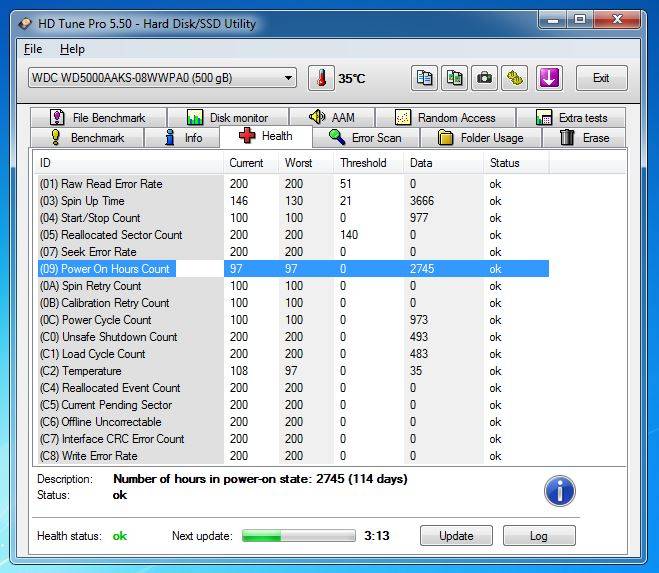Click the Worst column header

306,163
